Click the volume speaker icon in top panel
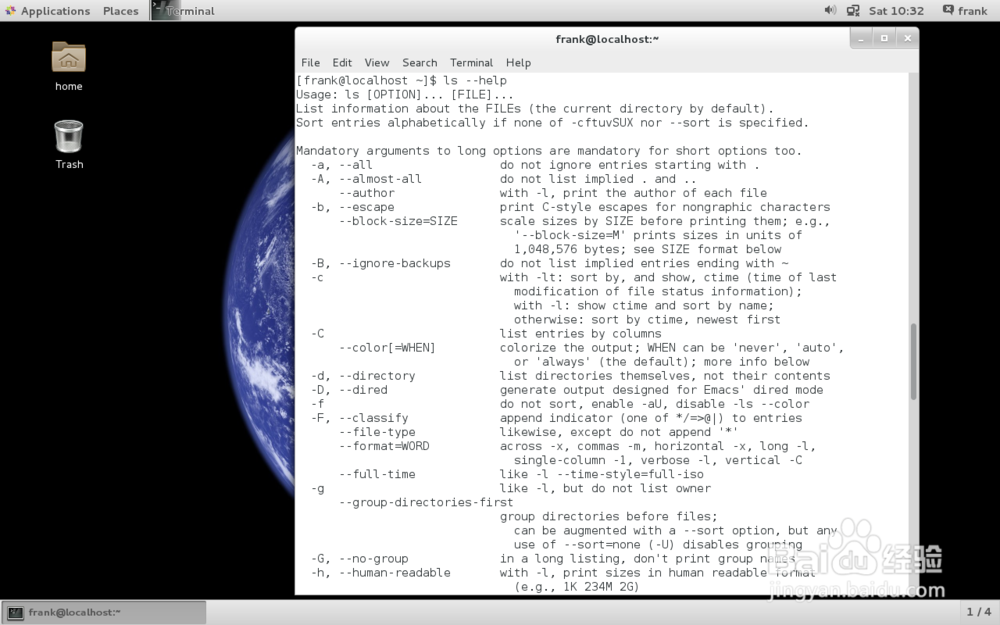 click(830, 10)
